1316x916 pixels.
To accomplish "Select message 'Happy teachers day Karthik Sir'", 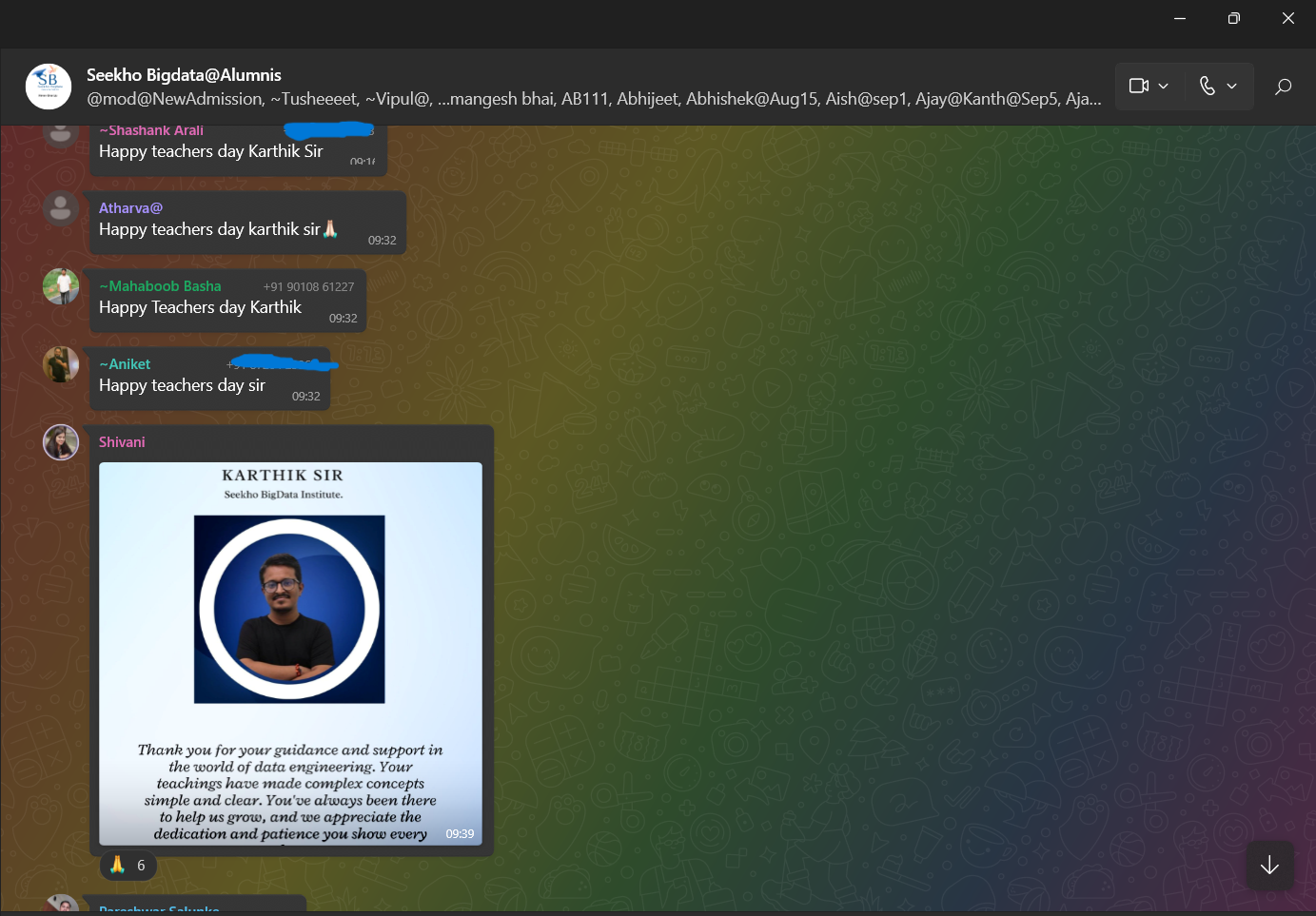I will (x=210, y=151).
